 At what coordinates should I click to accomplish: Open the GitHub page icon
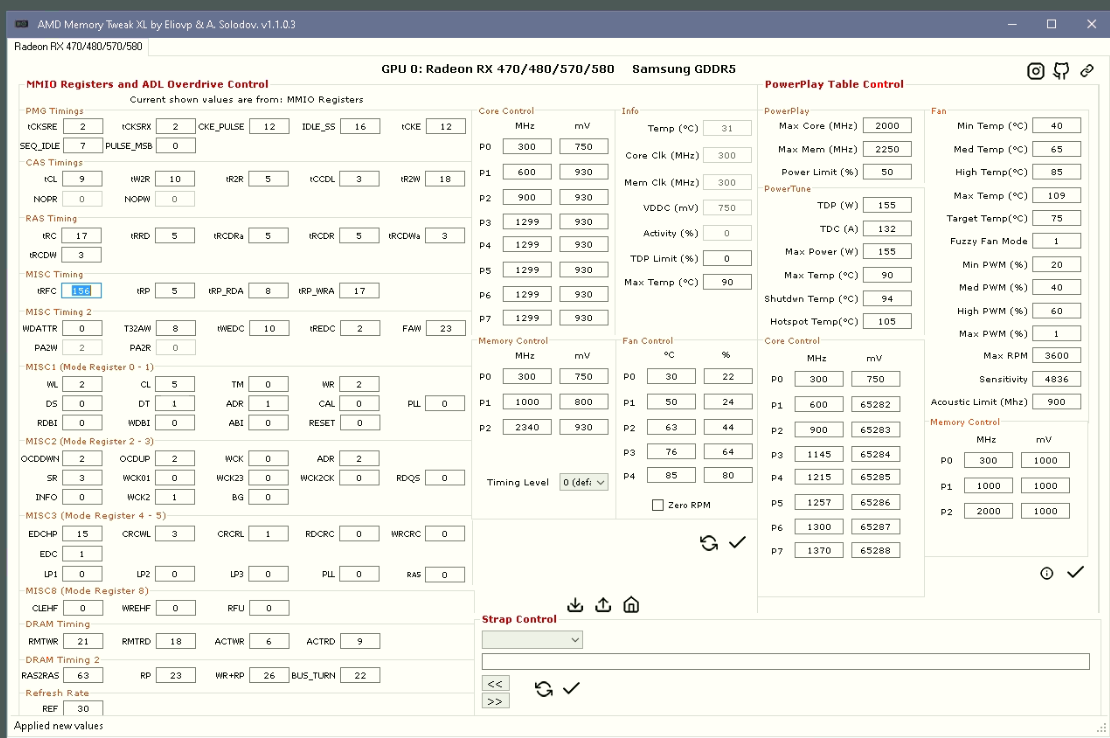(x=1061, y=71)
